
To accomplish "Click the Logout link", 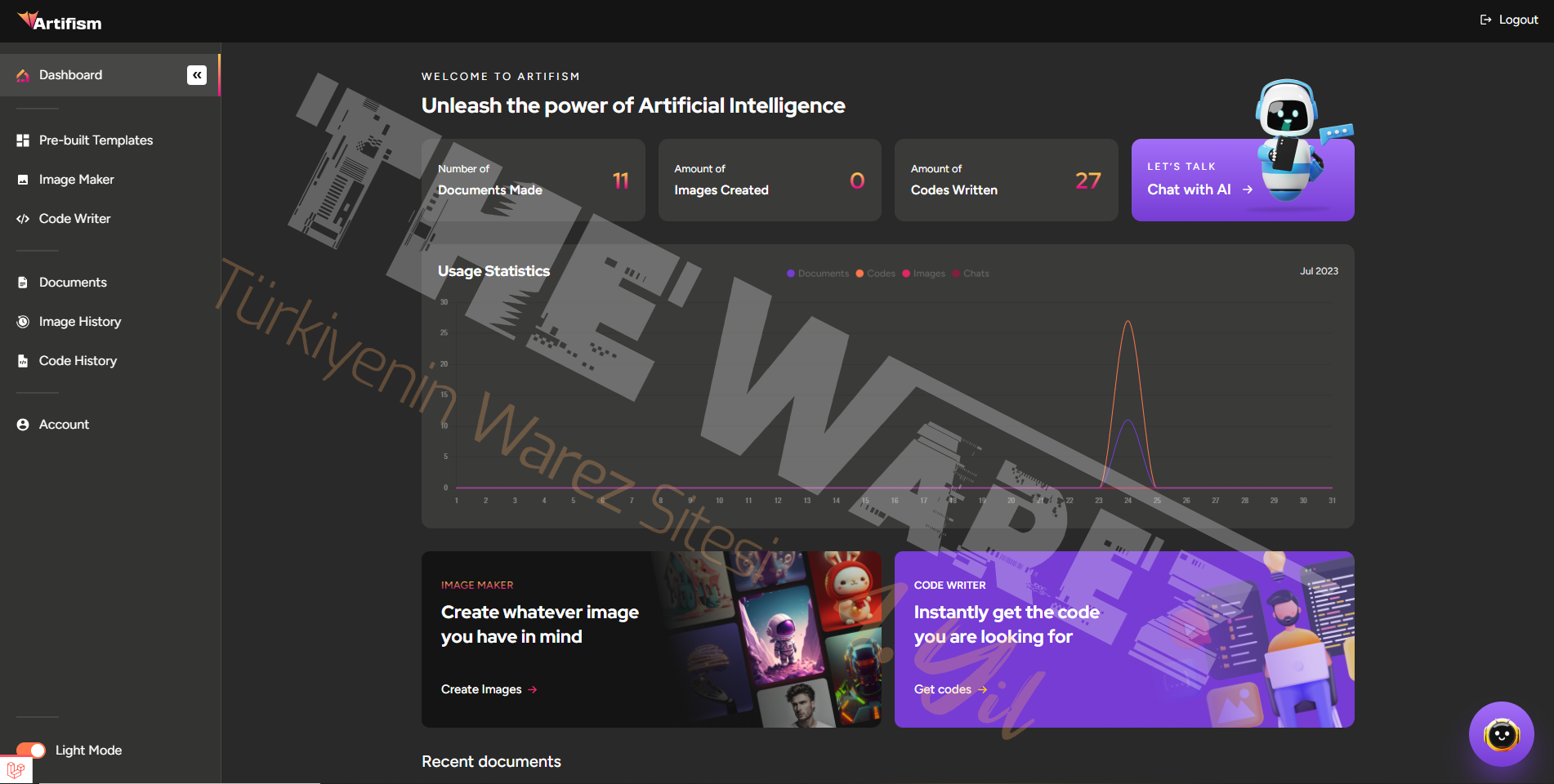I will 1509,20.
